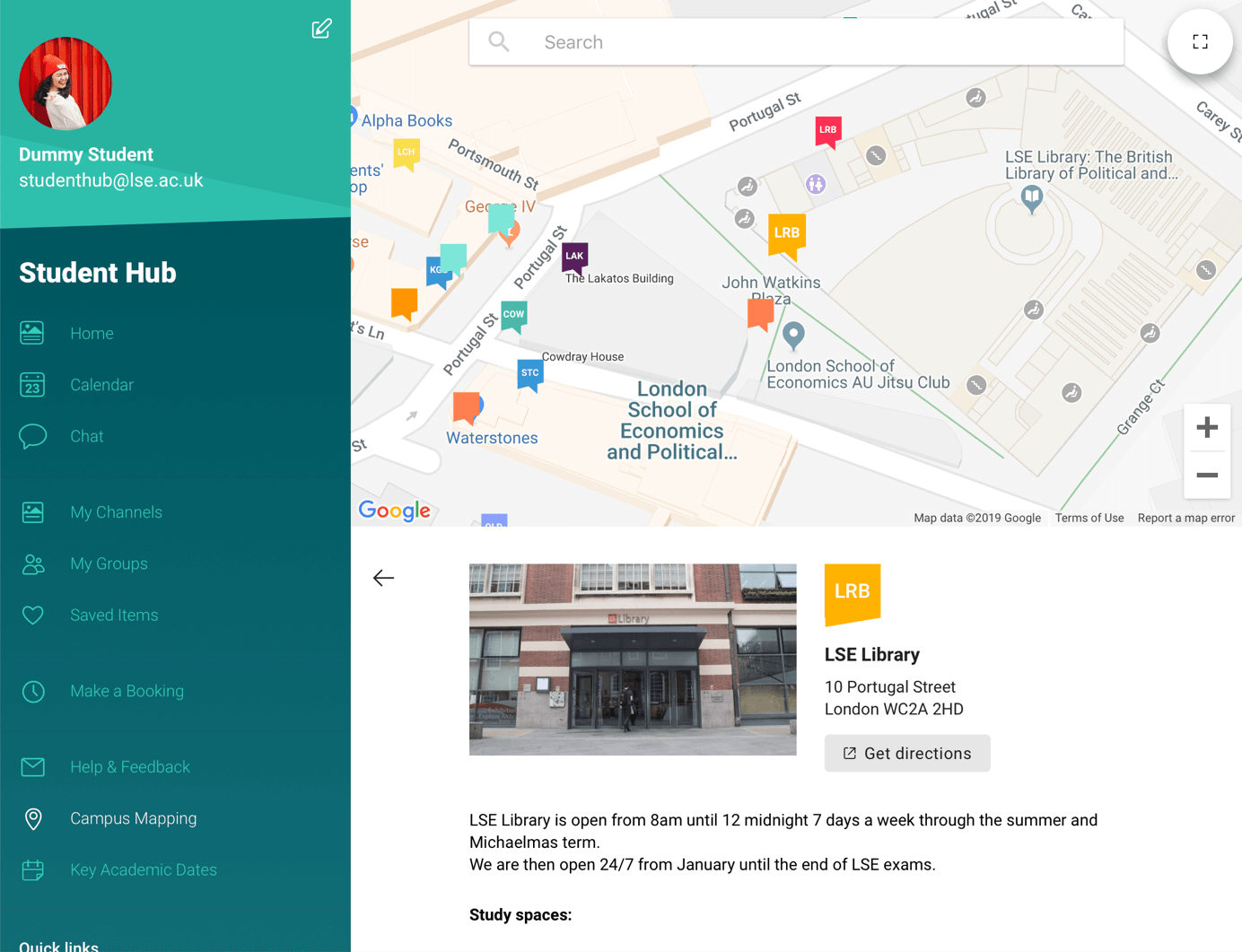
Task: Click the Get directions button
Action: (907, 754)
